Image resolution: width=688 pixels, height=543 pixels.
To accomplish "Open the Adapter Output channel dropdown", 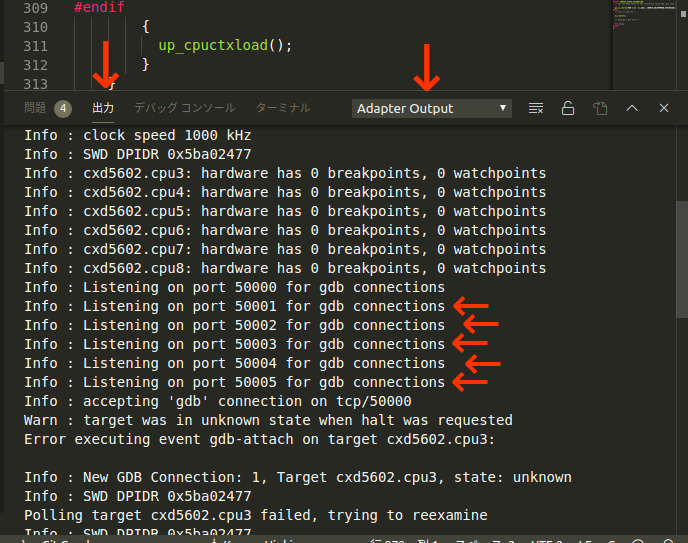I will pos(432,108).
